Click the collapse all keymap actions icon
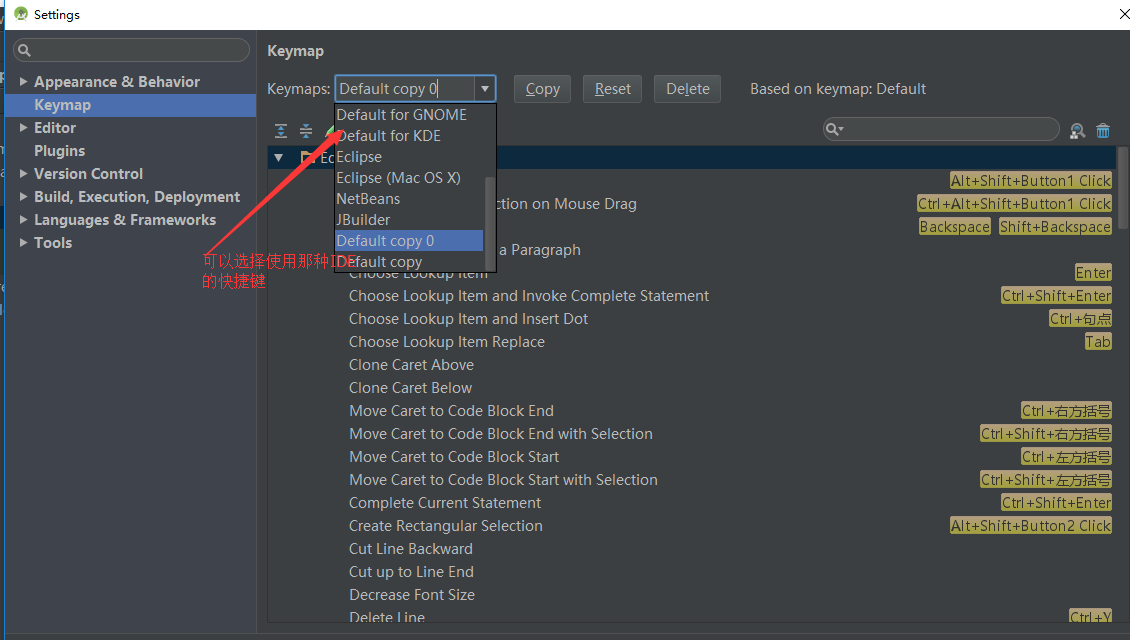 [x=306, y=131]
